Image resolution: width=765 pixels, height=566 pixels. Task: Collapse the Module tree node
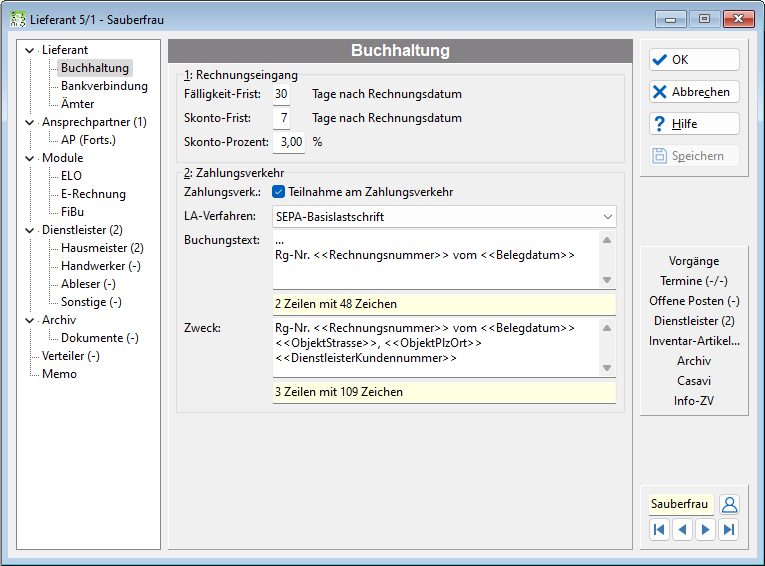point(30,159)
